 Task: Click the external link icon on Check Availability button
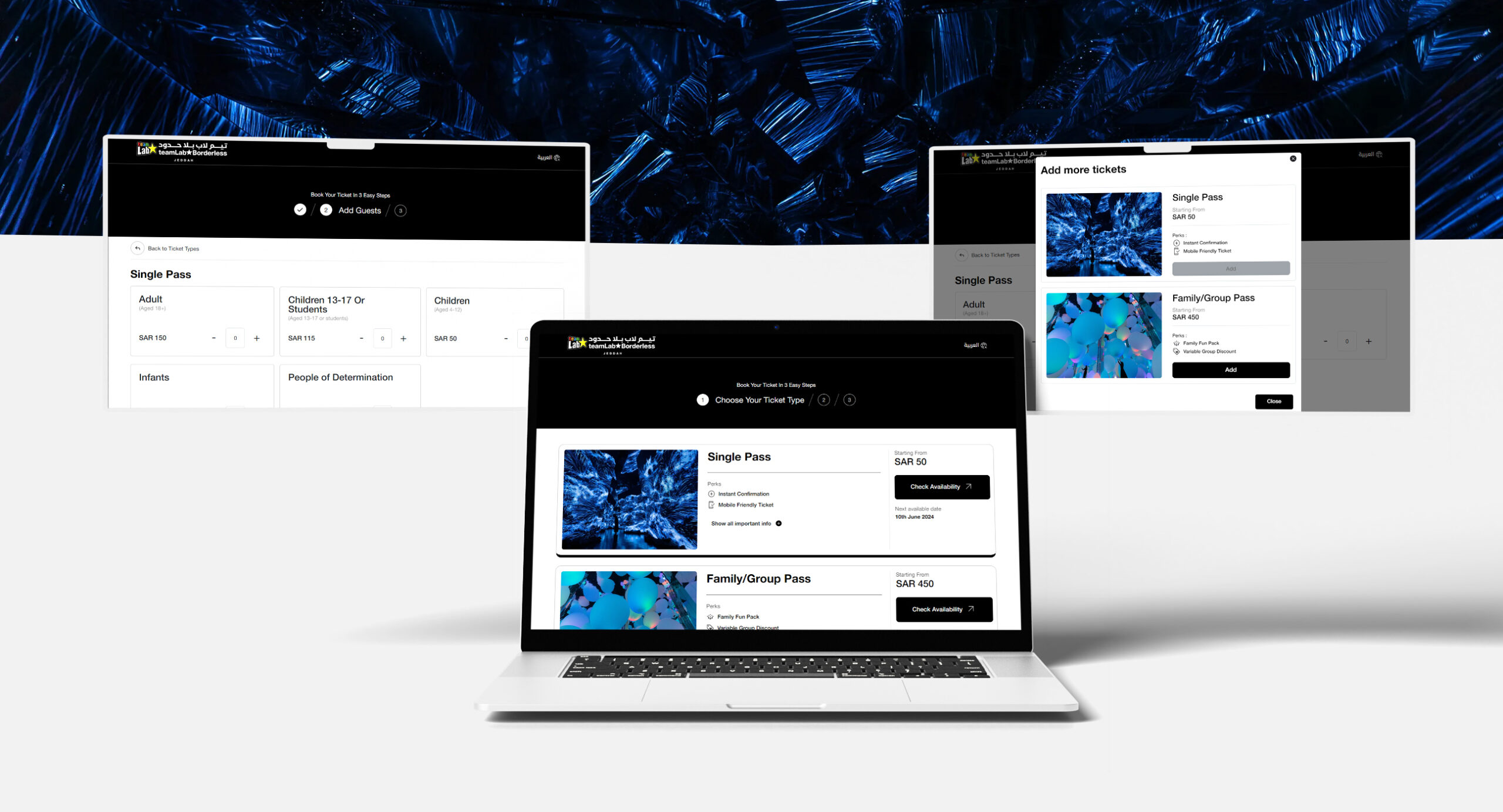point(968,486)
